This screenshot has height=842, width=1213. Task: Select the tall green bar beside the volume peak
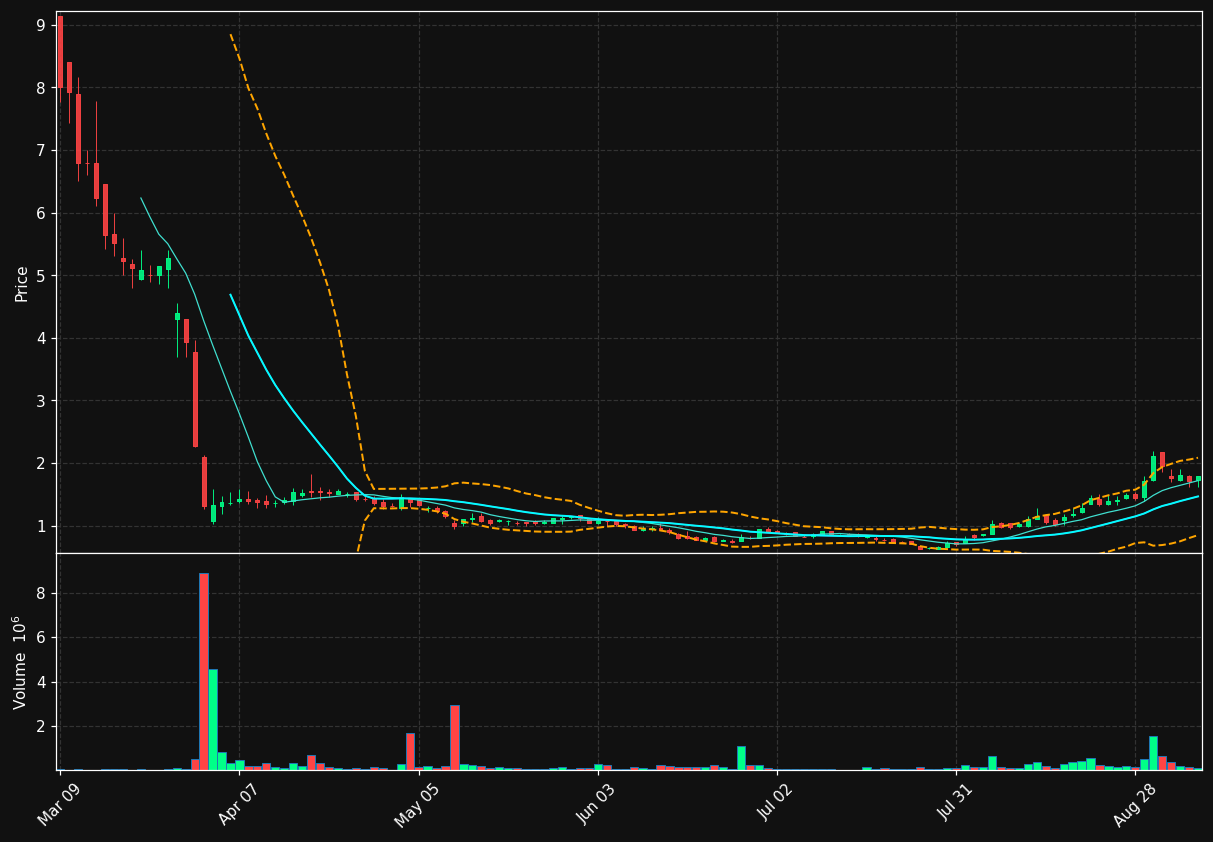(x=213, y=720)
